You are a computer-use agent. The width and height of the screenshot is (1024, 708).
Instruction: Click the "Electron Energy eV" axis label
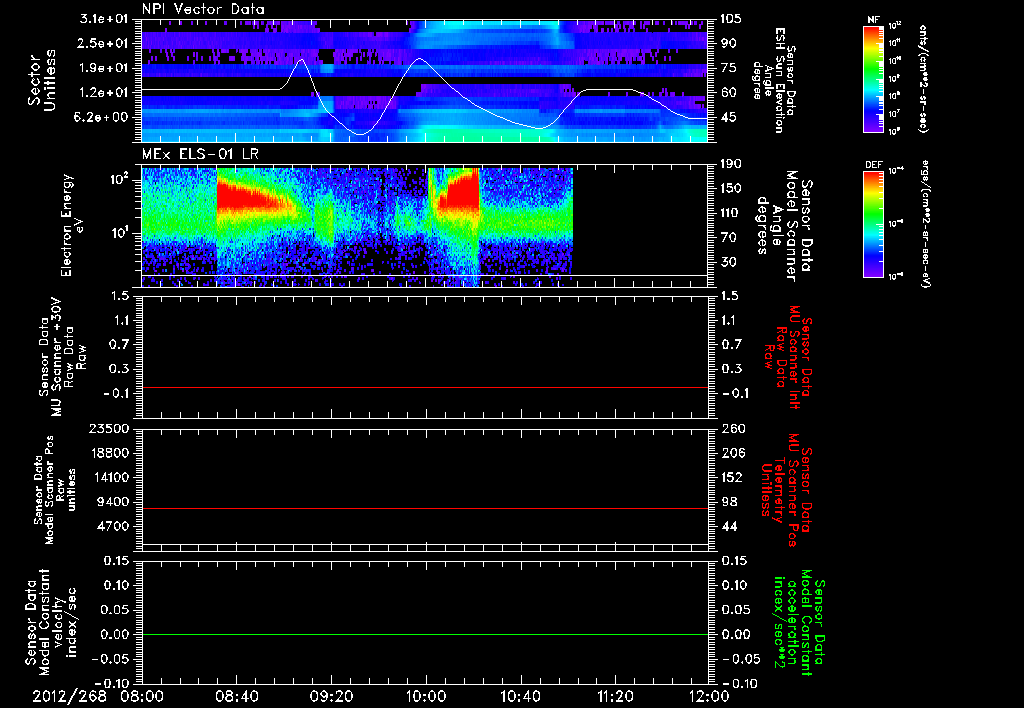[x=73, y=225]
